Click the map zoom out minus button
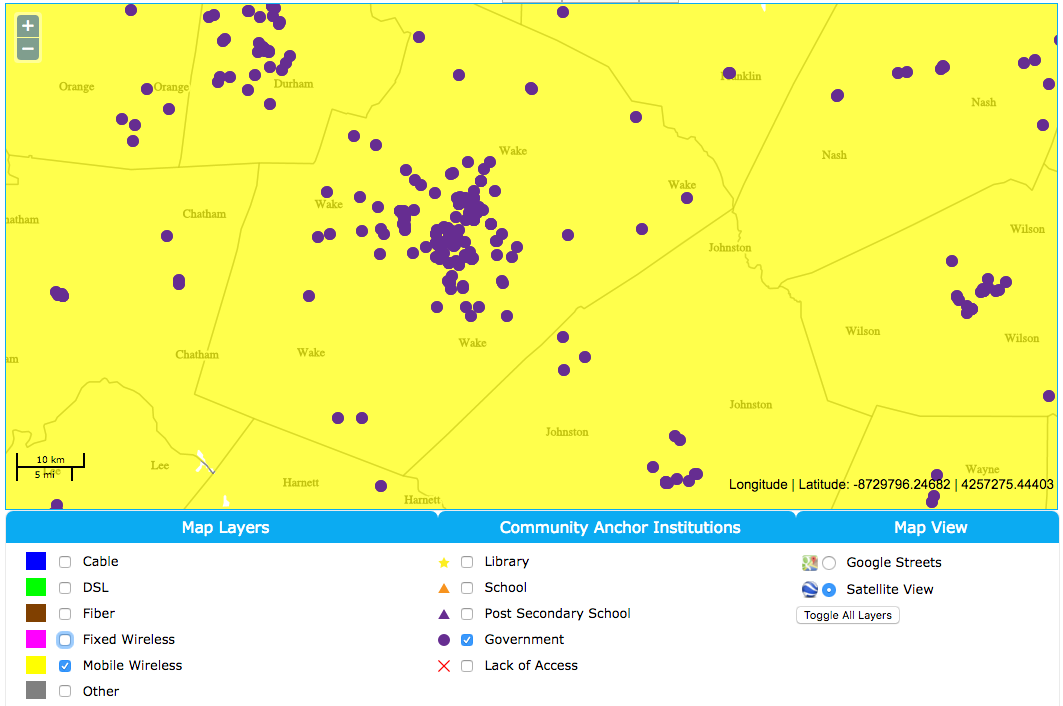This screenshot has height=706, width=1063. (28, 49)
